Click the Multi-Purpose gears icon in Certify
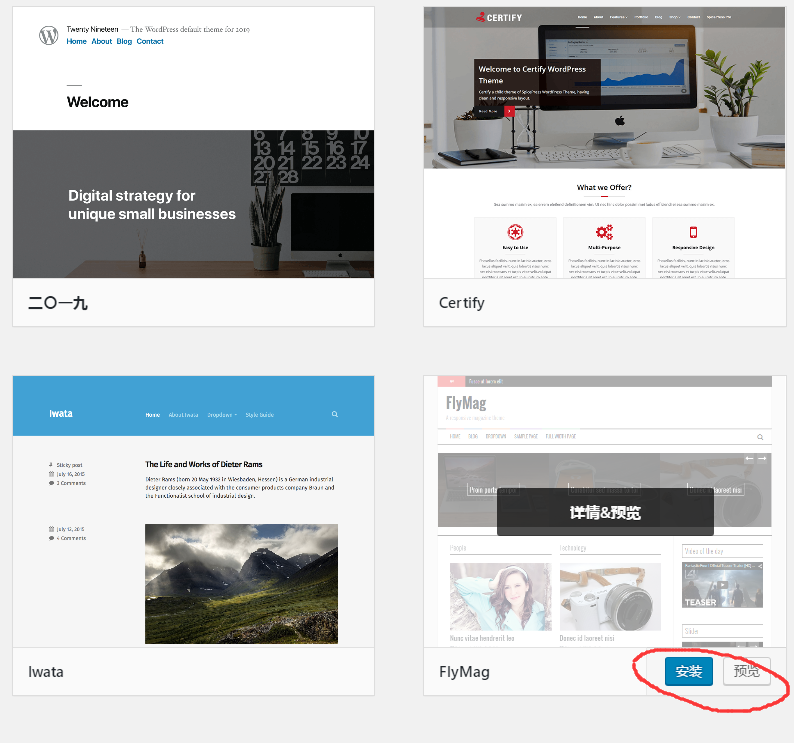The width and height of the screenshot is (794, 743). coord(604,232)
